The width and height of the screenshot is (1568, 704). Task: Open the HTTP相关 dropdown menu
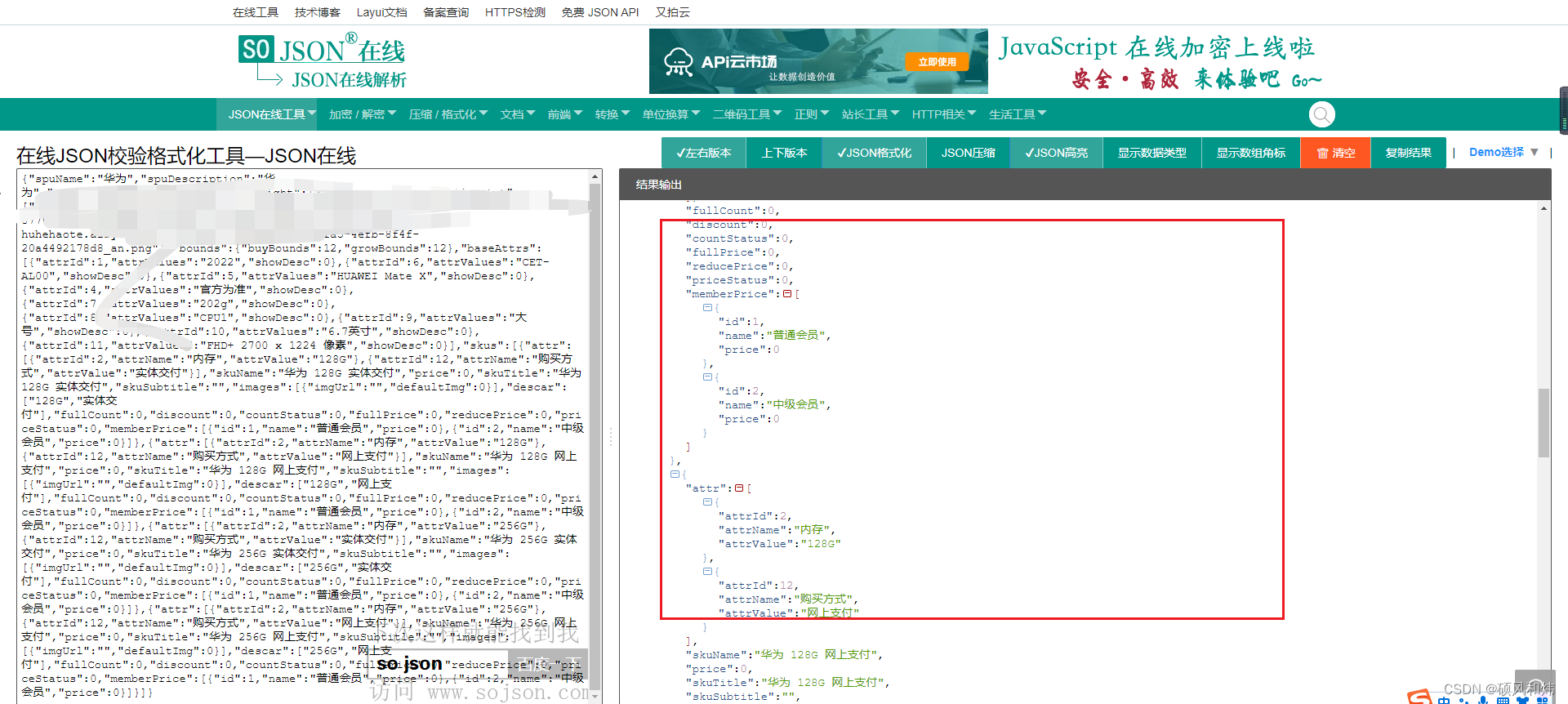point(943,114)
